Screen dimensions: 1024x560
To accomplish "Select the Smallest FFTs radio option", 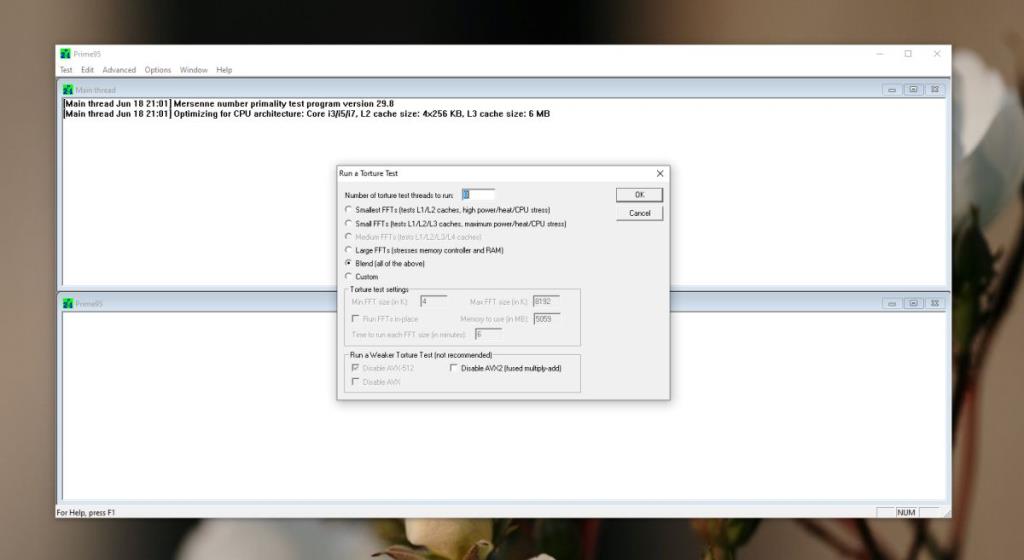I will point(348,210).
